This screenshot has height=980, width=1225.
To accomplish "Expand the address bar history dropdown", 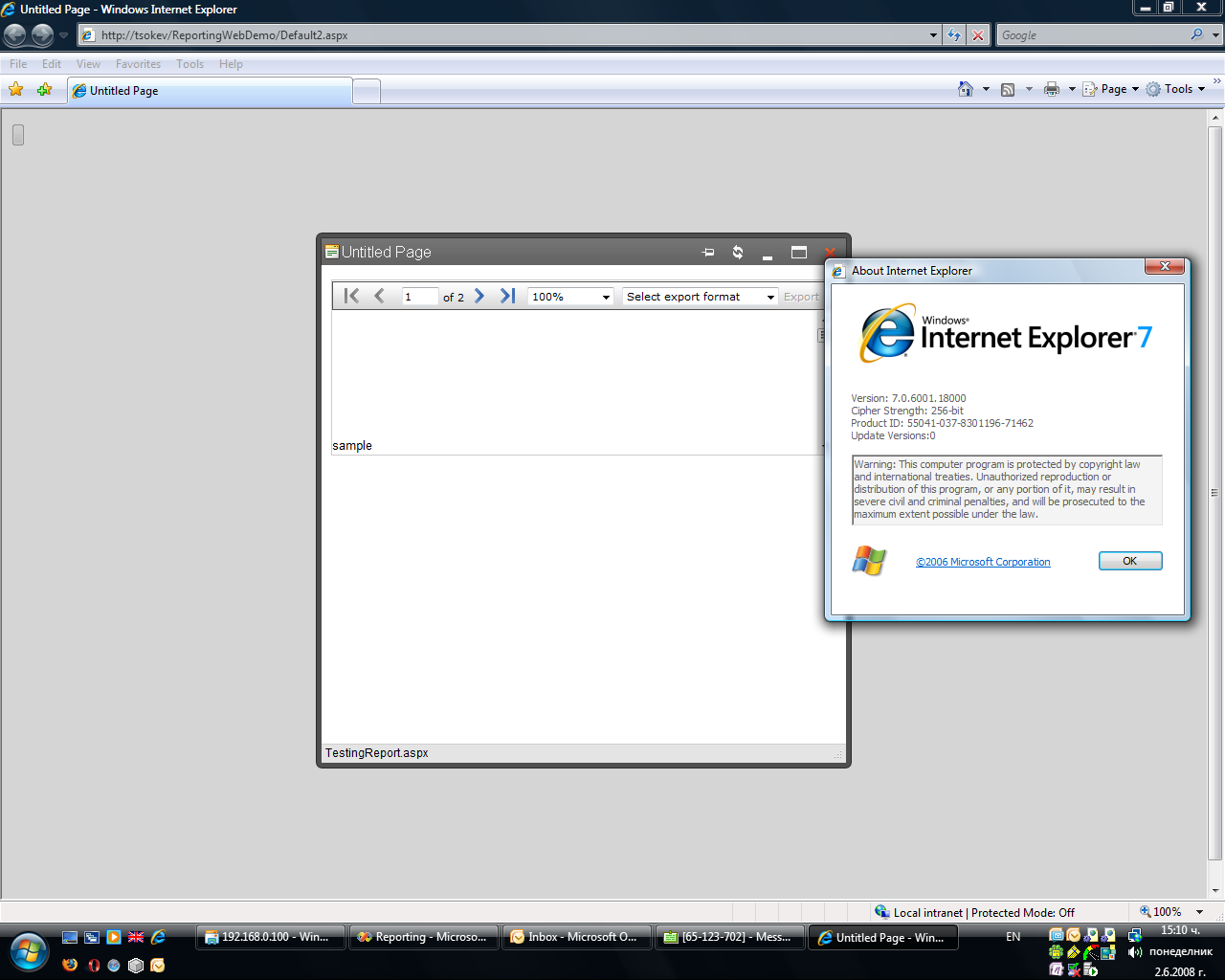I will [x=934, y=35].
